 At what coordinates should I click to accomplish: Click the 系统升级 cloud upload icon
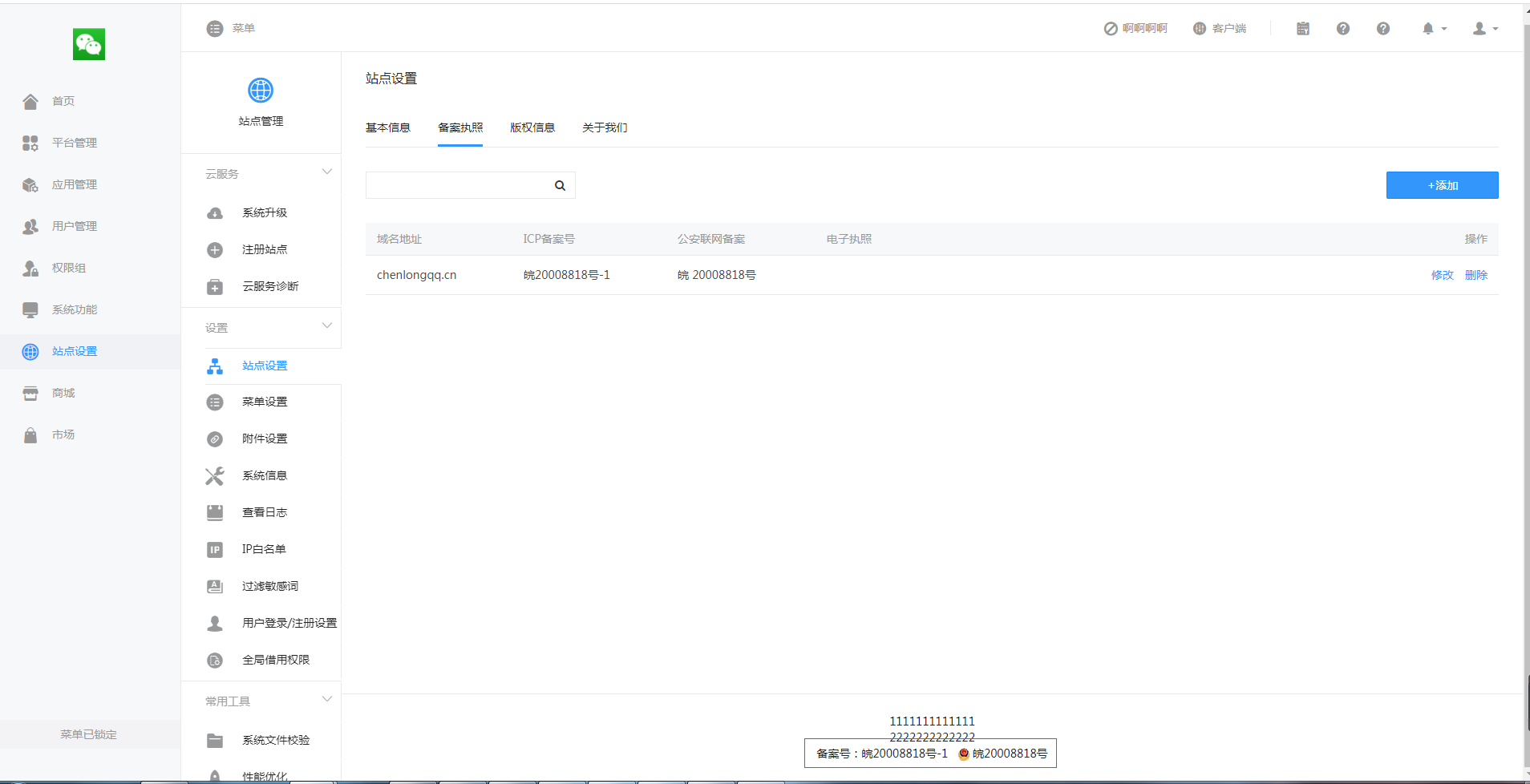[215, 213]
